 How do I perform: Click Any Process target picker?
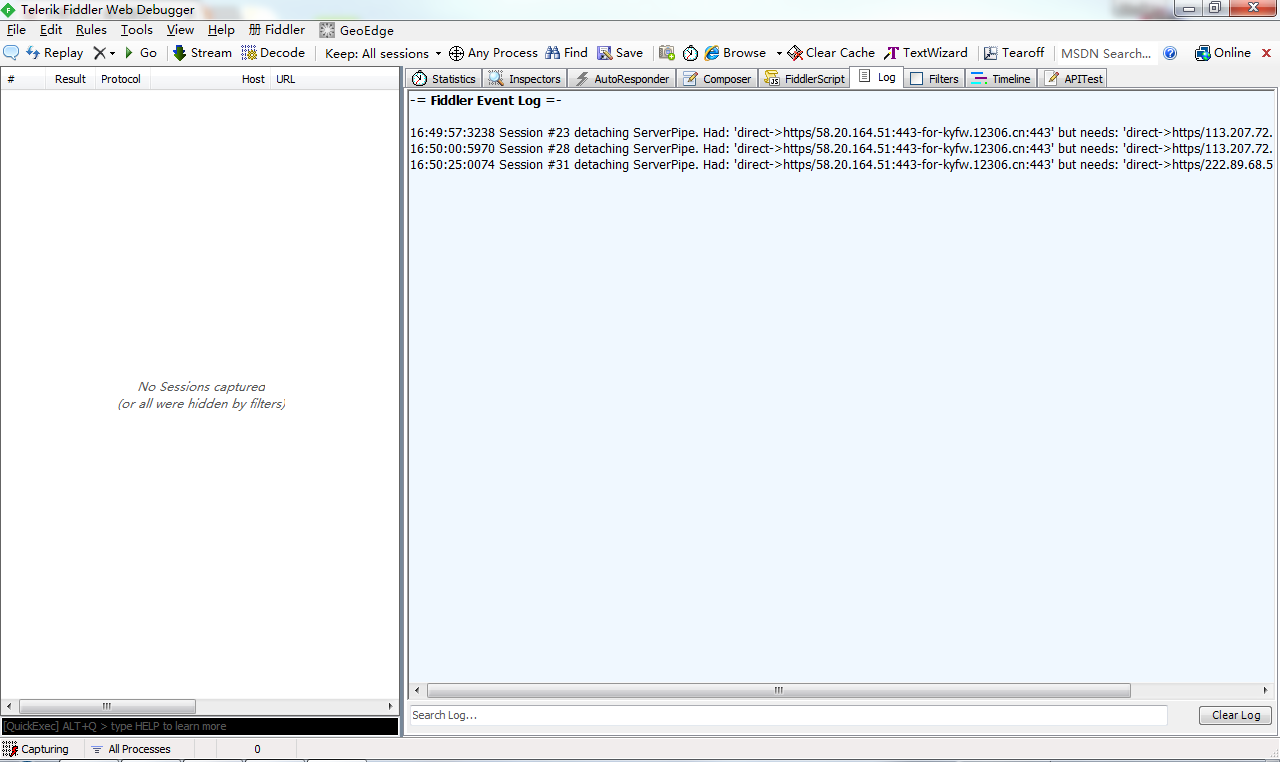point(493,53)
